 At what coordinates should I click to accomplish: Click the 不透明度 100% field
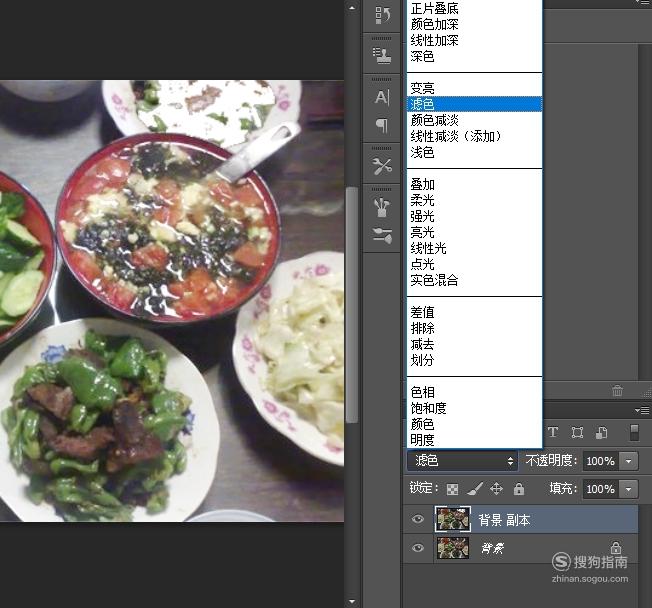coord(601,461)
